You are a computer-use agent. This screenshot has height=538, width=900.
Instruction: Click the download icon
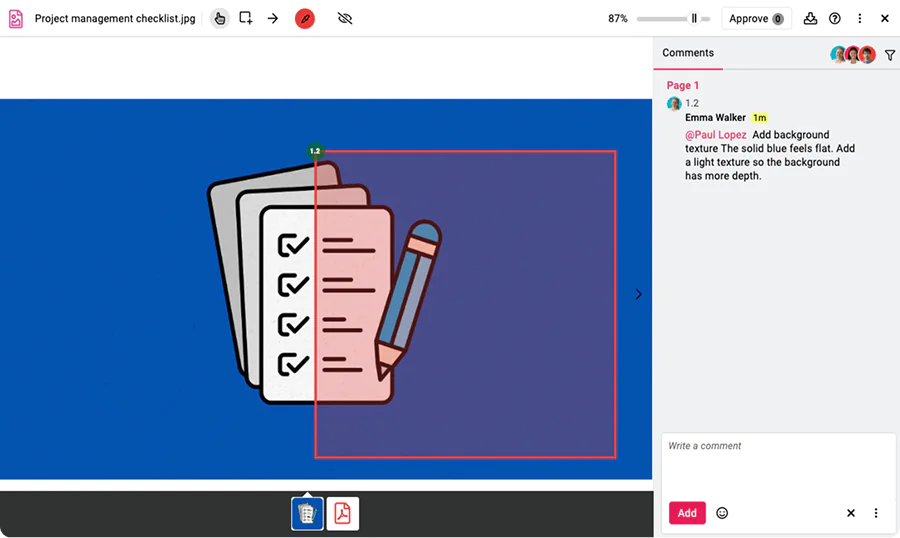pyautogui.click(x=810, y=18)
